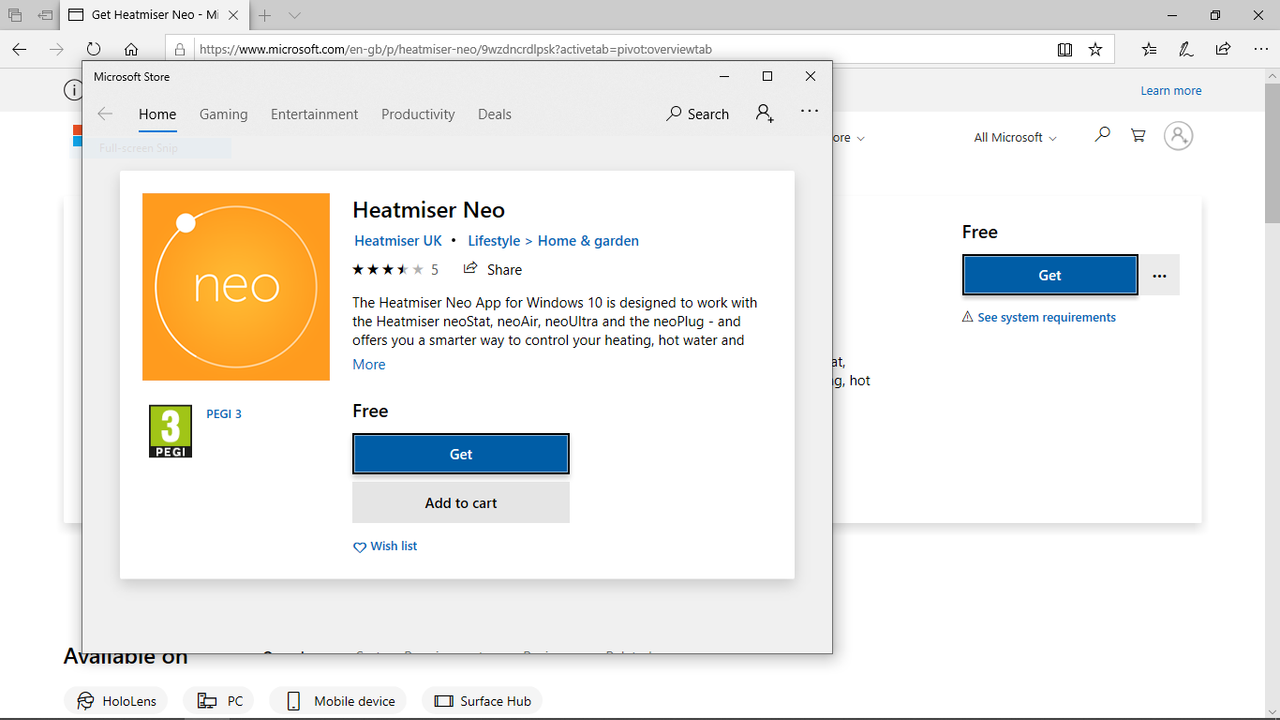Select the Get Heatmiser Neo browser tab

(x=153, y=15)
